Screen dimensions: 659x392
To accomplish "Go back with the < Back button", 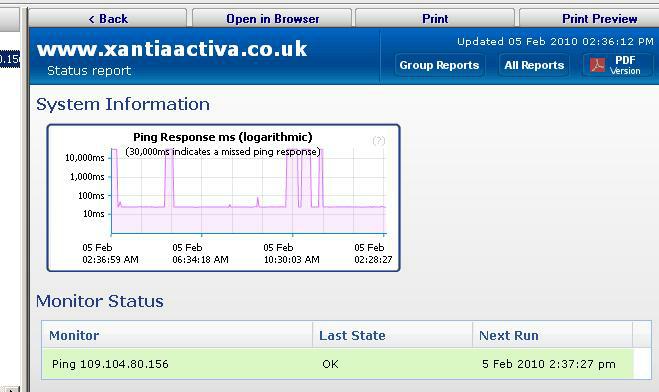I will click(108, 19).
